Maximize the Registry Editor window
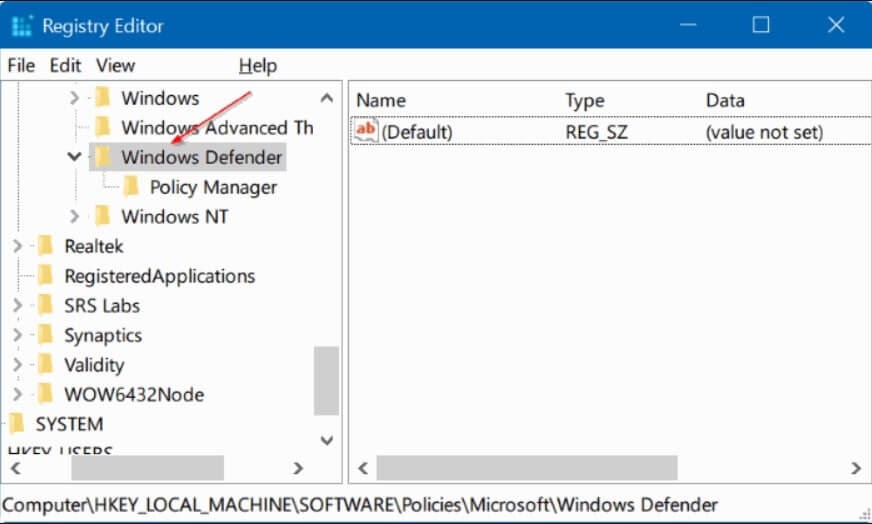The height and width of the screenshot is (524, 872). tap(761, 24)
